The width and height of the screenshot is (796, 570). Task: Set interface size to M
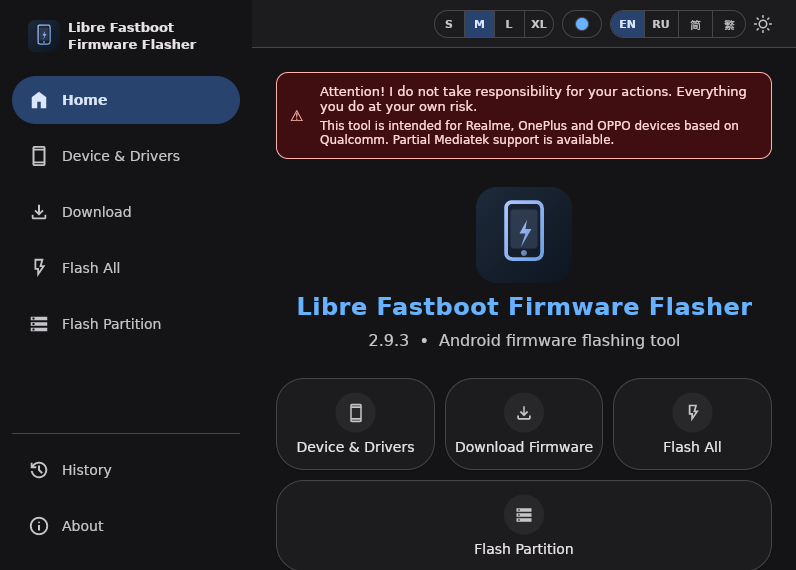(479, 24)
